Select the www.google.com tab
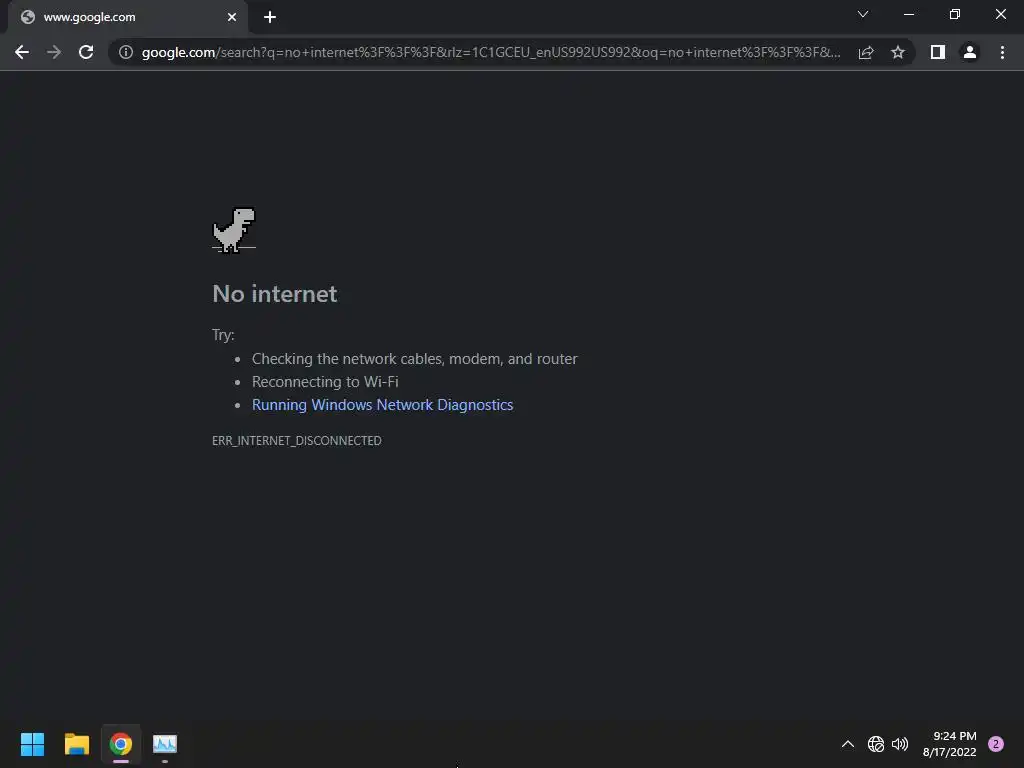Viewport: 1024px width, 768px height. point(128,17)
